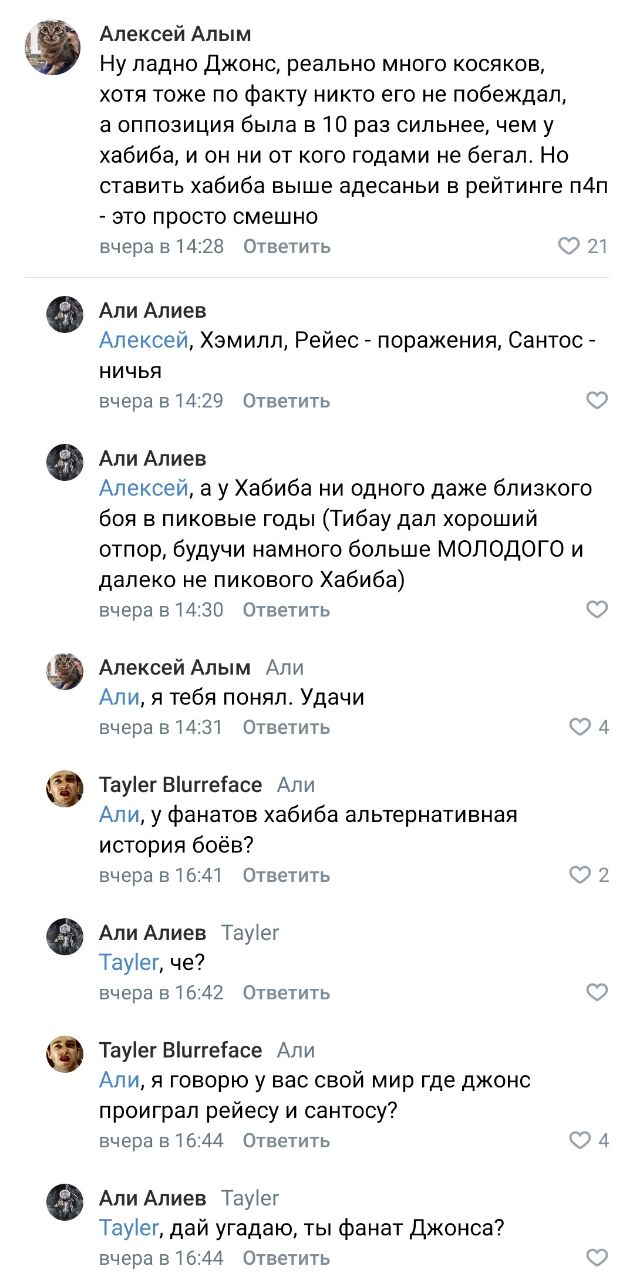Like the 'че?' comment heart
The width and height of the screenshot is (634, 1280).
(596, 993)
